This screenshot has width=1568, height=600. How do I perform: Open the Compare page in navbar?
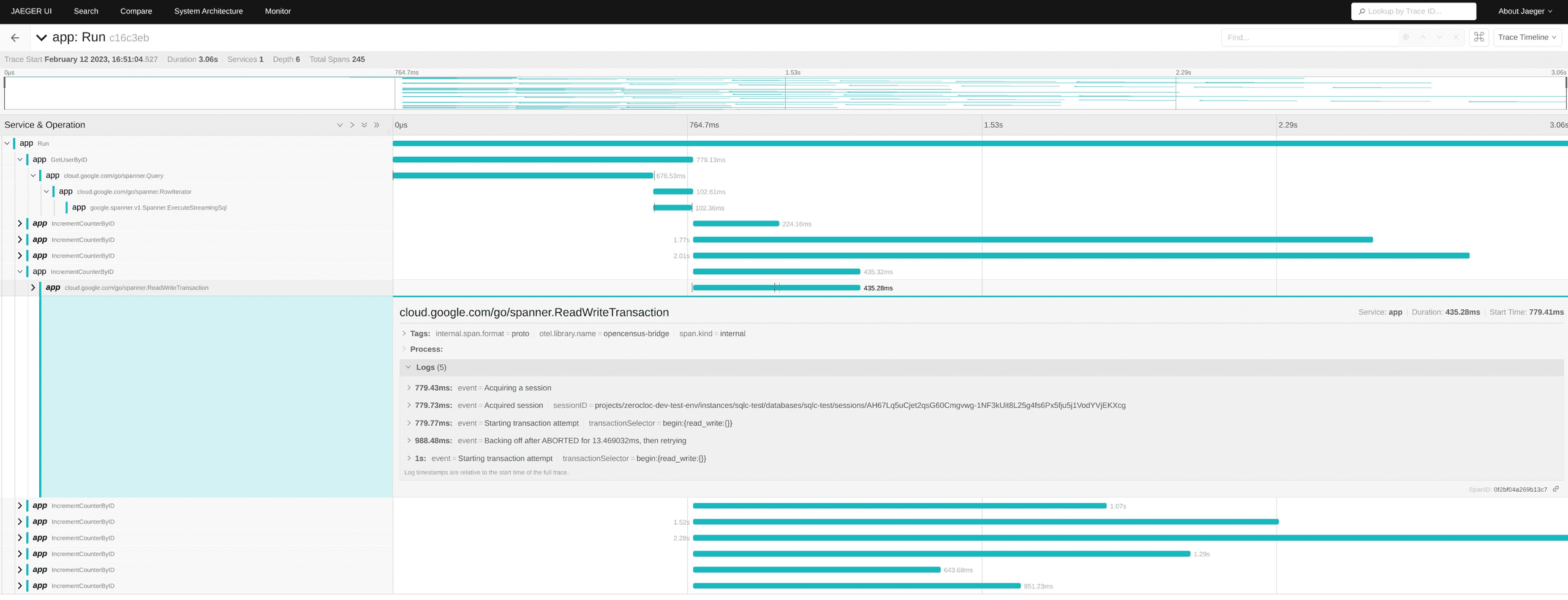pyautogui.click(x=136, y=11)
